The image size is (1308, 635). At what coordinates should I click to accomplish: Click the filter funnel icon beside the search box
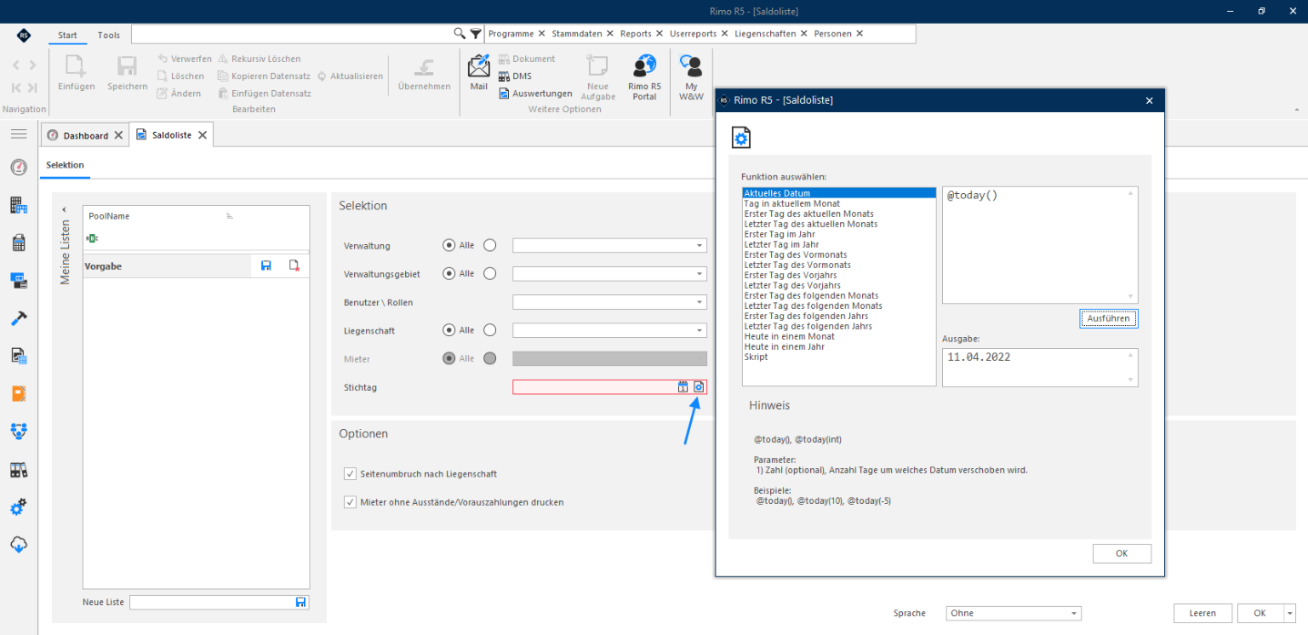[x=476, y=34]
